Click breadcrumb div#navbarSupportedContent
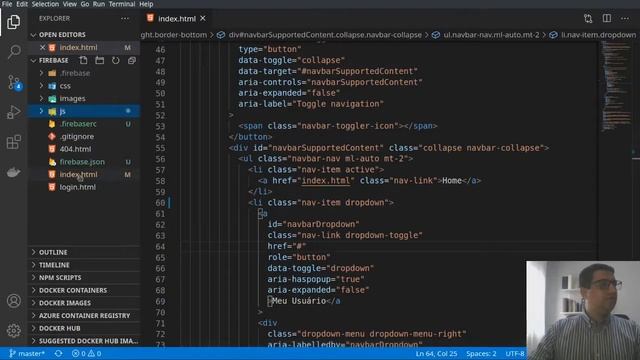This screenshot has width=640, height=360. pyautogui.click(x=325, y=35)
